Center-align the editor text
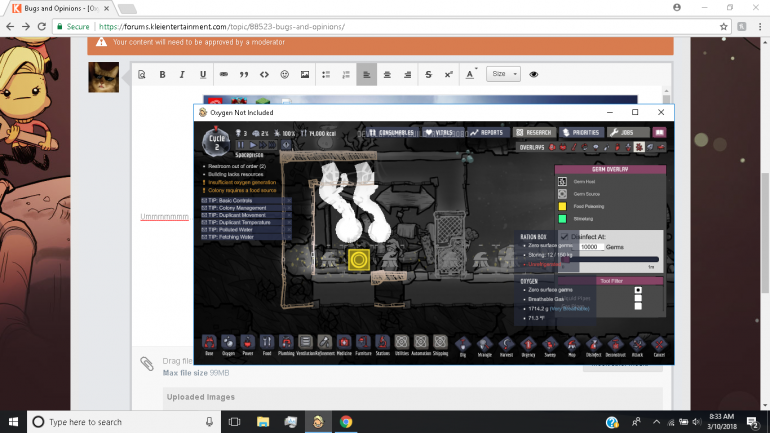The height and width of the screenshot is (433, 770). [387, 75]
